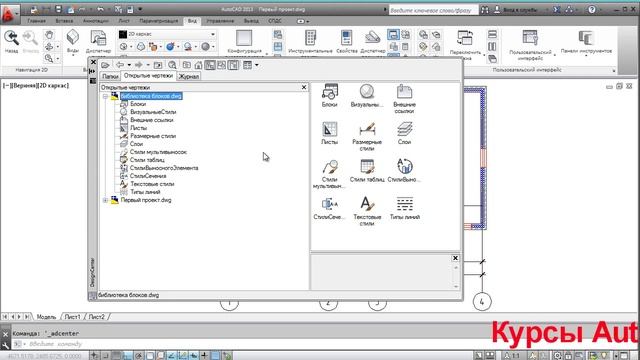
Task: Toggle the DesignCenter Description pane button
Action: pyautogui.click(x=233, y=65)
